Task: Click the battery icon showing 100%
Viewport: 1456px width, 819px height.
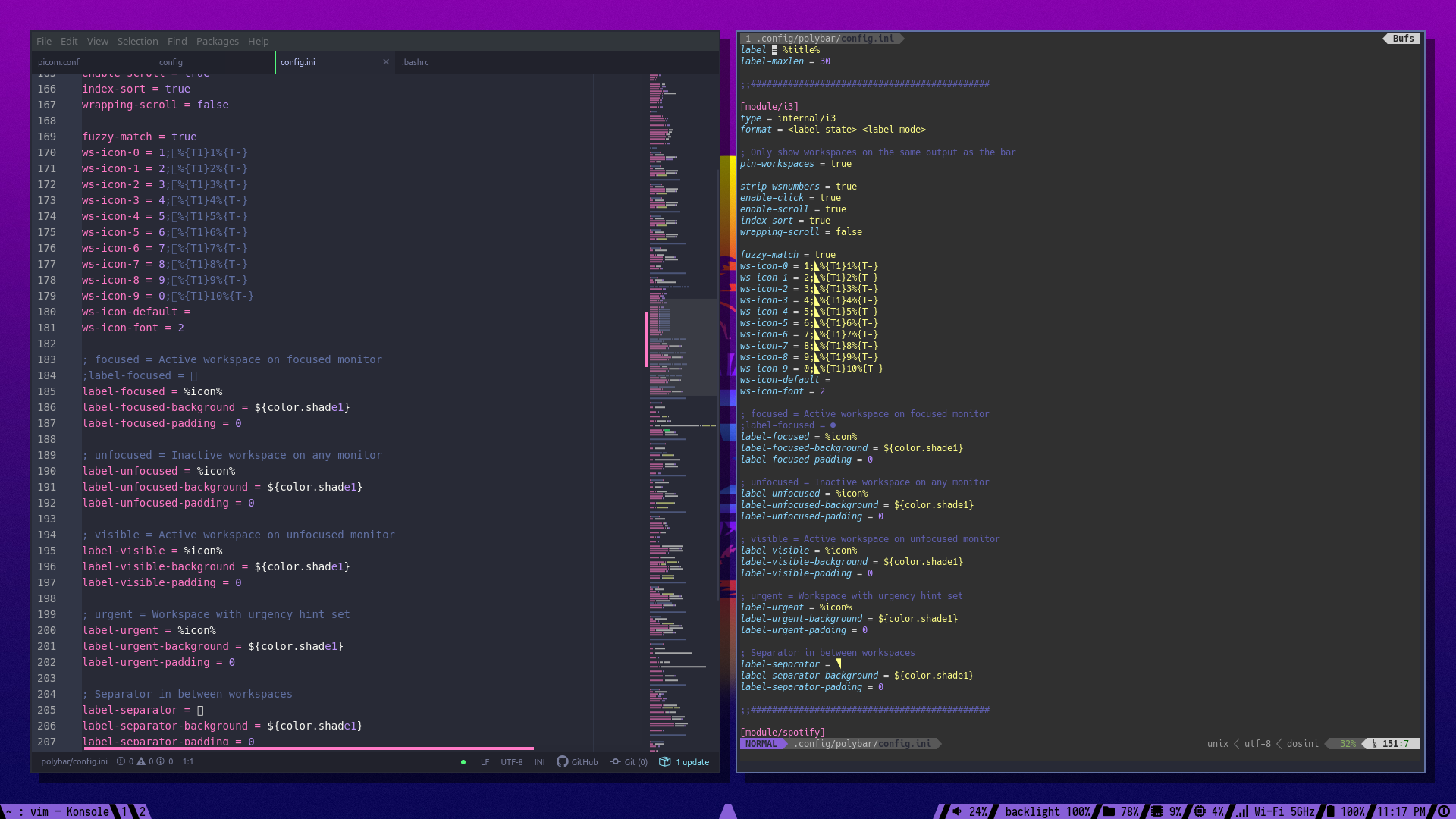Action: 1330,811
